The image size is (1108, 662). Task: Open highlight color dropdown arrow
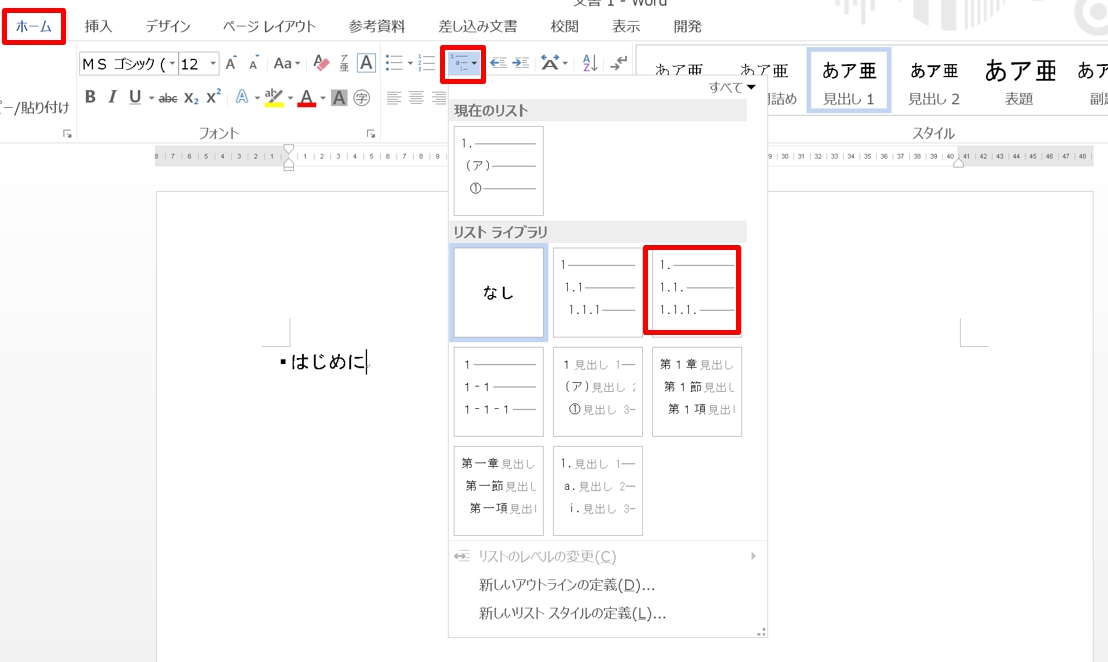(290, 97)
